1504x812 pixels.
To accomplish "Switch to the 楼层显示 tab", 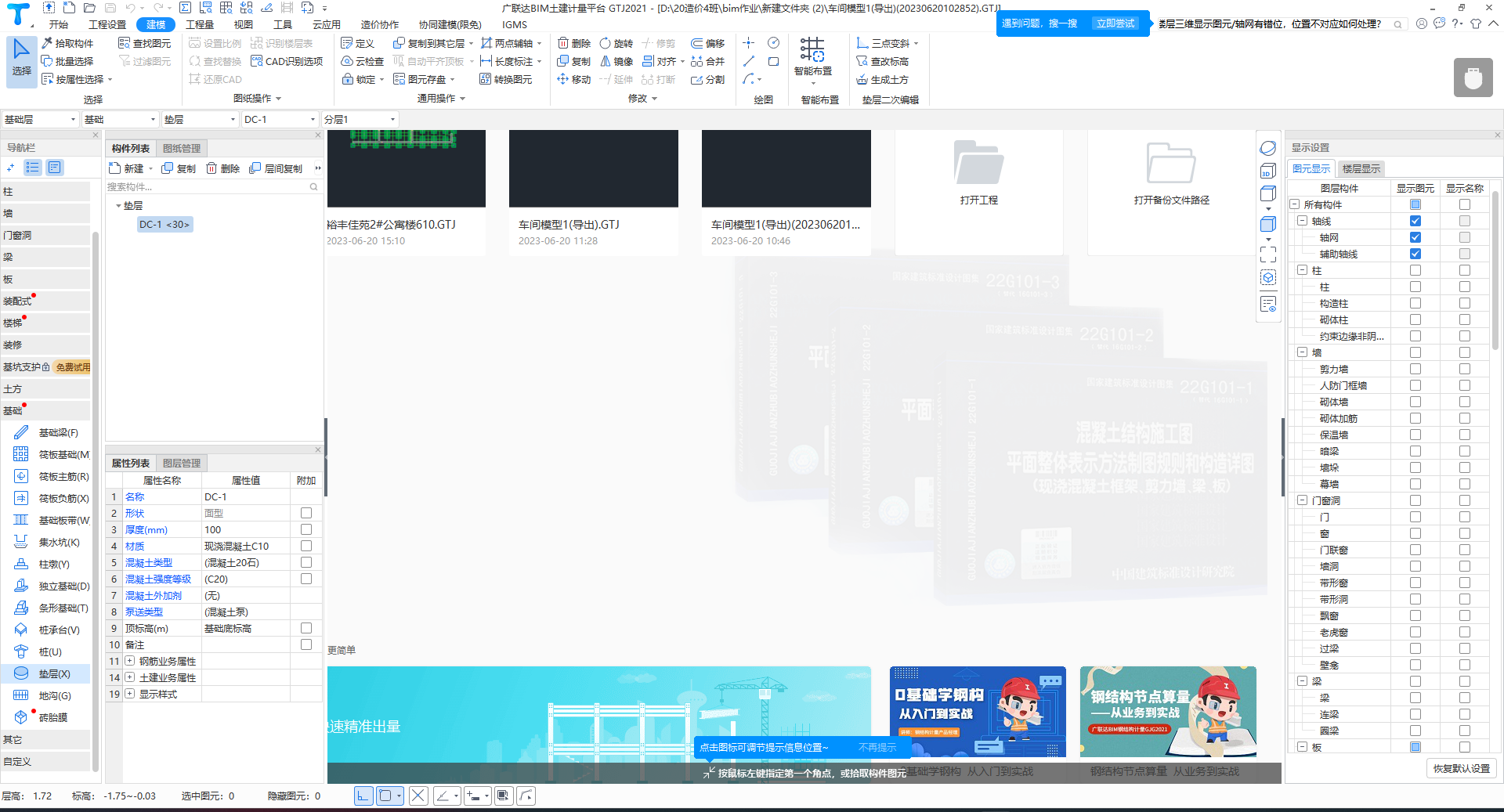I will (1361, 168).
